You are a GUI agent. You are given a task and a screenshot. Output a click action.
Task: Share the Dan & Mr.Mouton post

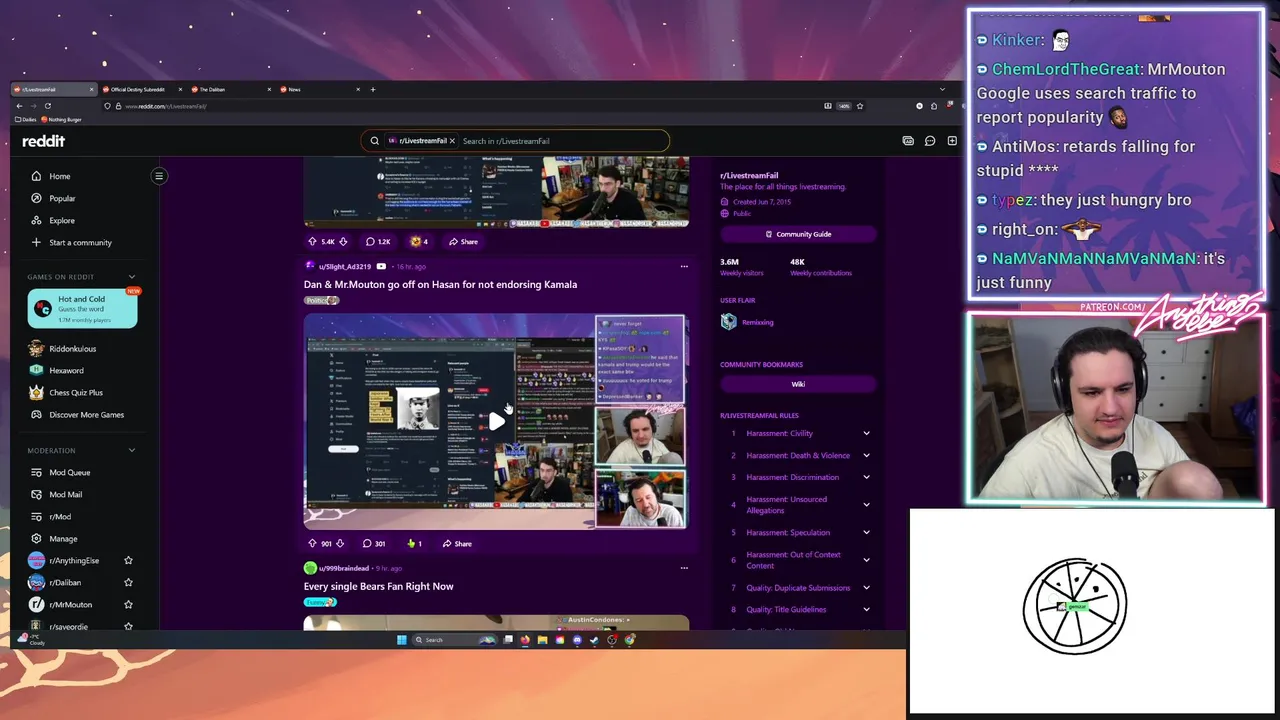458,543
